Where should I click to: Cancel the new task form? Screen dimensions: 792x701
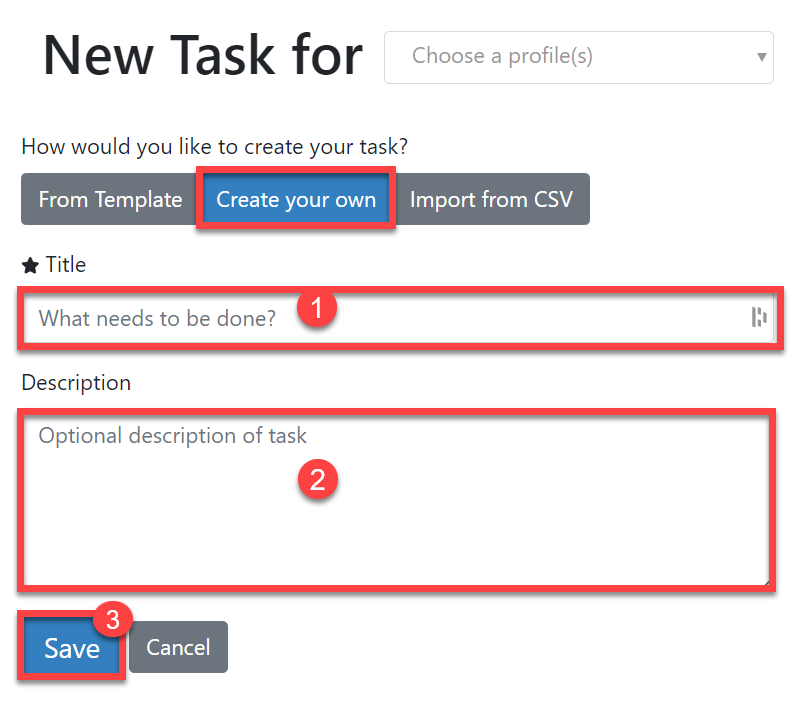[178, 647]
